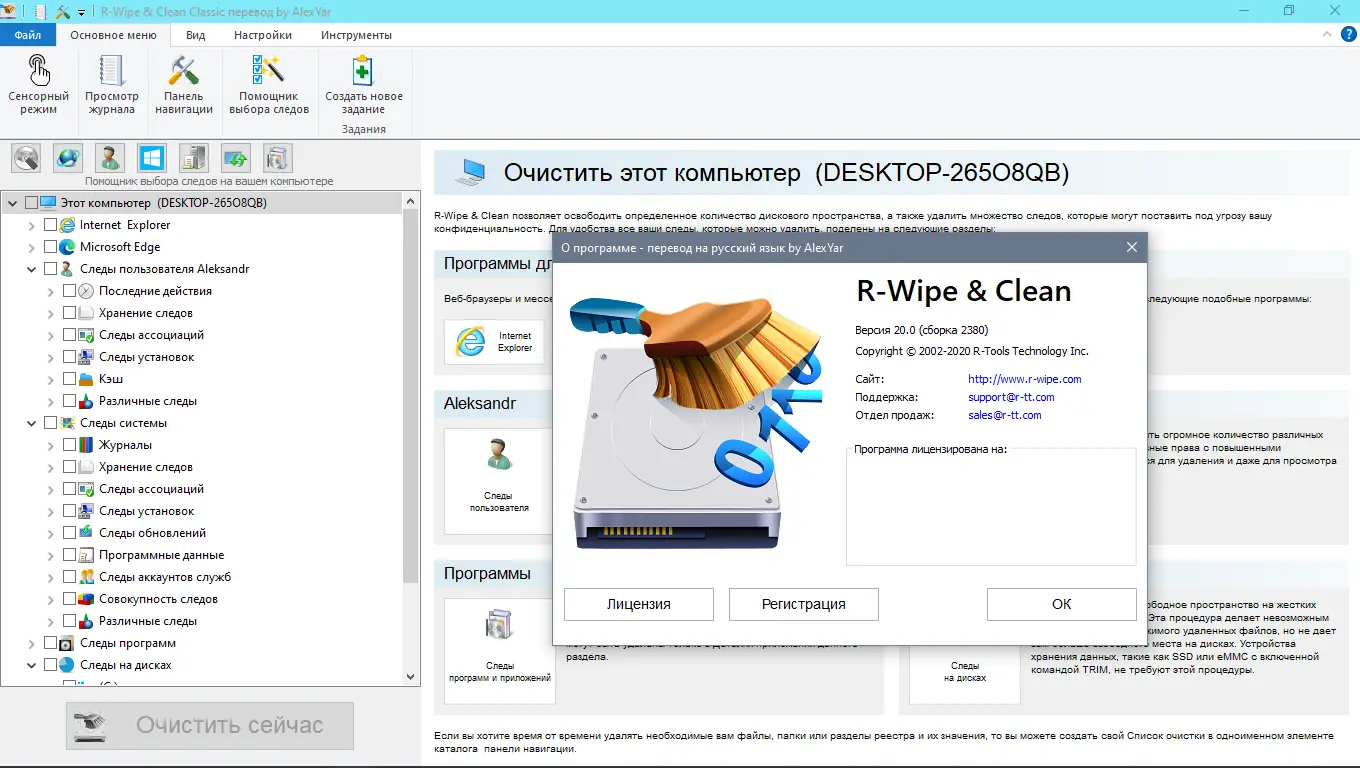Expand the Следы программ node
The width and height of the screenshot is (1360, 768).
point(32,643)
